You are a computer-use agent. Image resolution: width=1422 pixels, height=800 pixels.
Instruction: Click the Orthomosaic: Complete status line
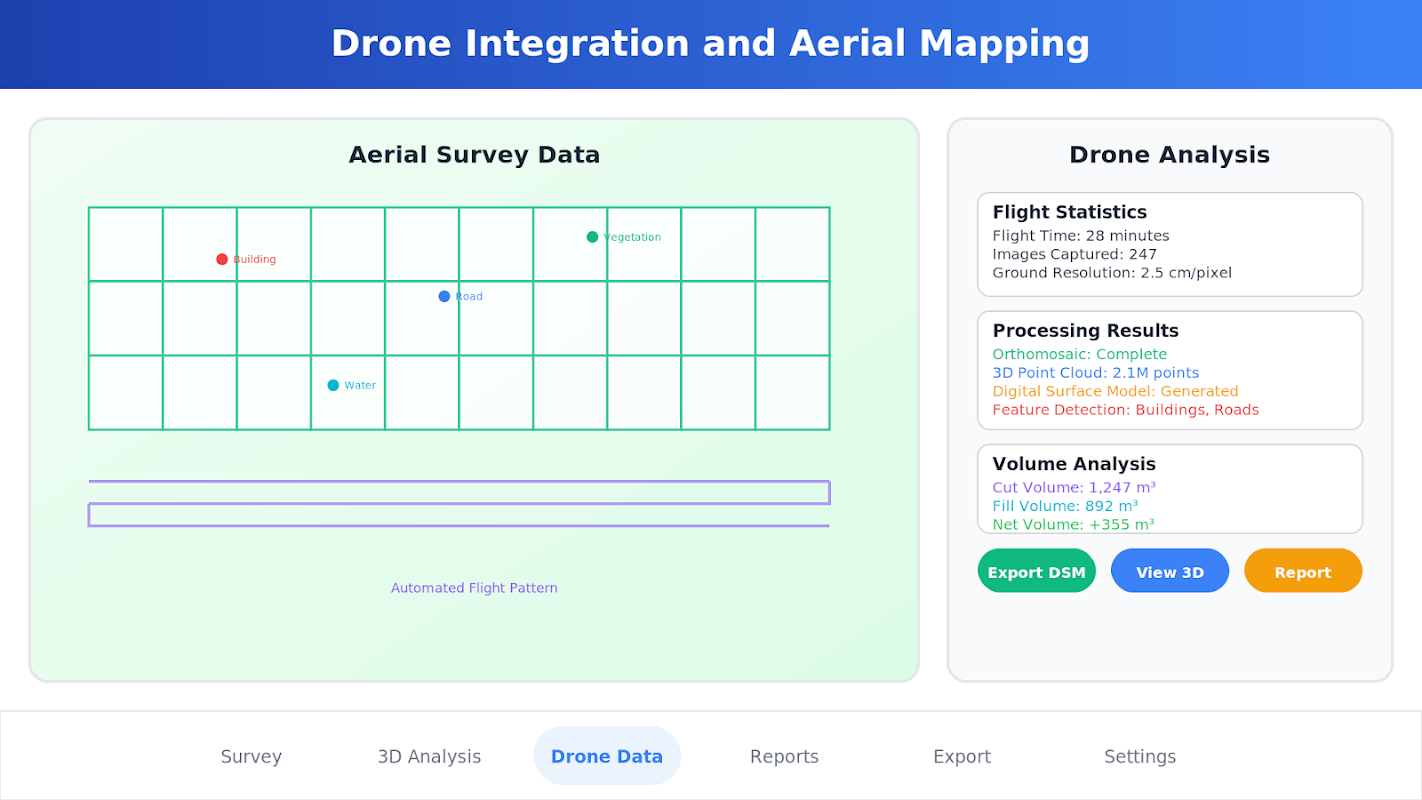coord(1079,354)
